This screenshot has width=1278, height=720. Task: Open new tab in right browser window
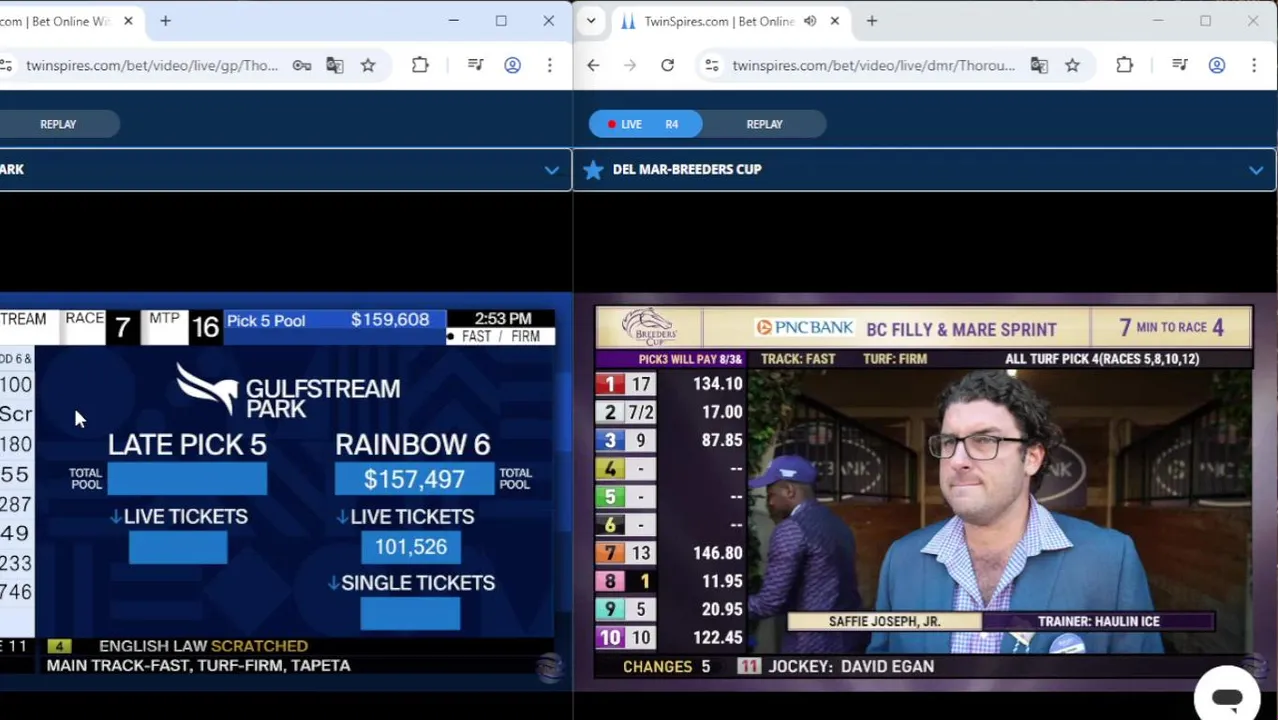tap(872, 21)
